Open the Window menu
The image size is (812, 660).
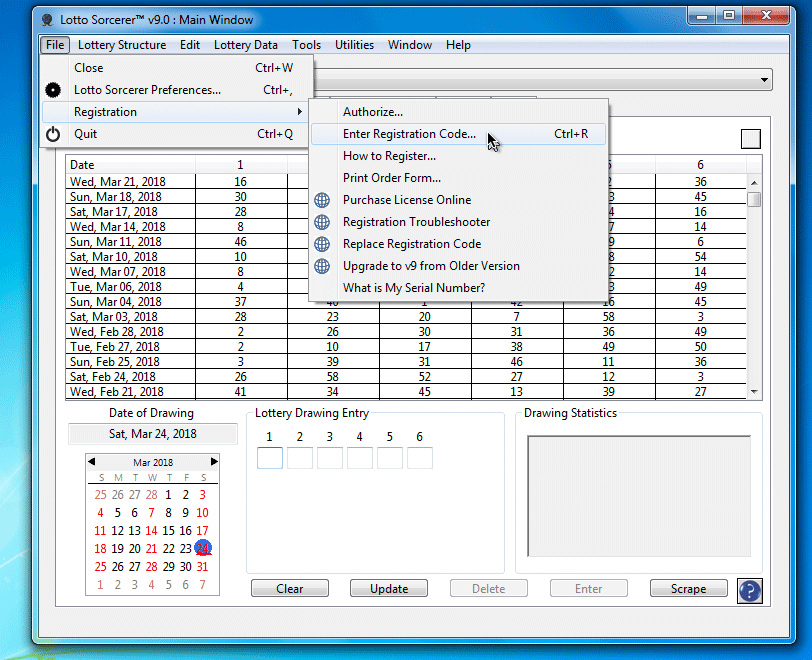410,45
